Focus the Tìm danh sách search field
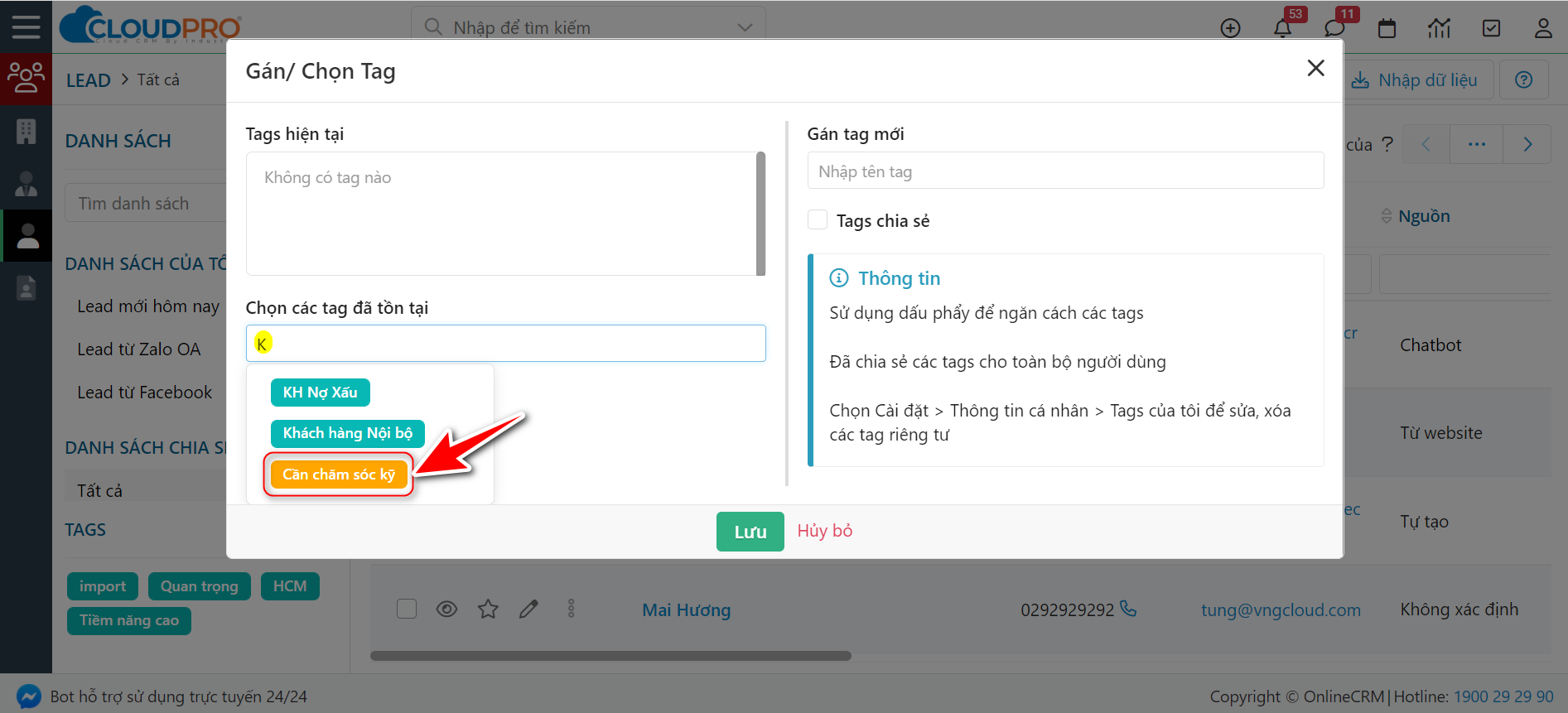 146,203
